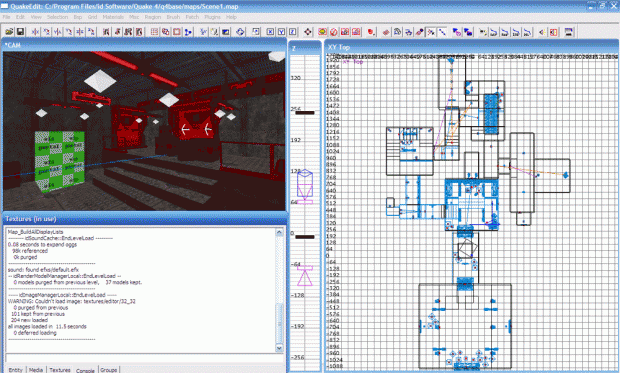Open the Groups tab
Image resolution: width=620 pixels, height=373 pixels.
pyautogui.click(x=108, y=370)
